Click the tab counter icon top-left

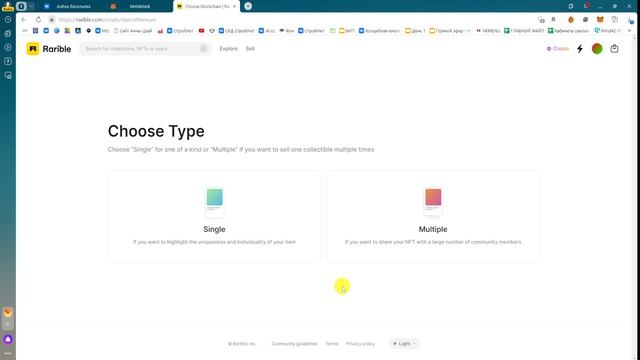(22, 6)
